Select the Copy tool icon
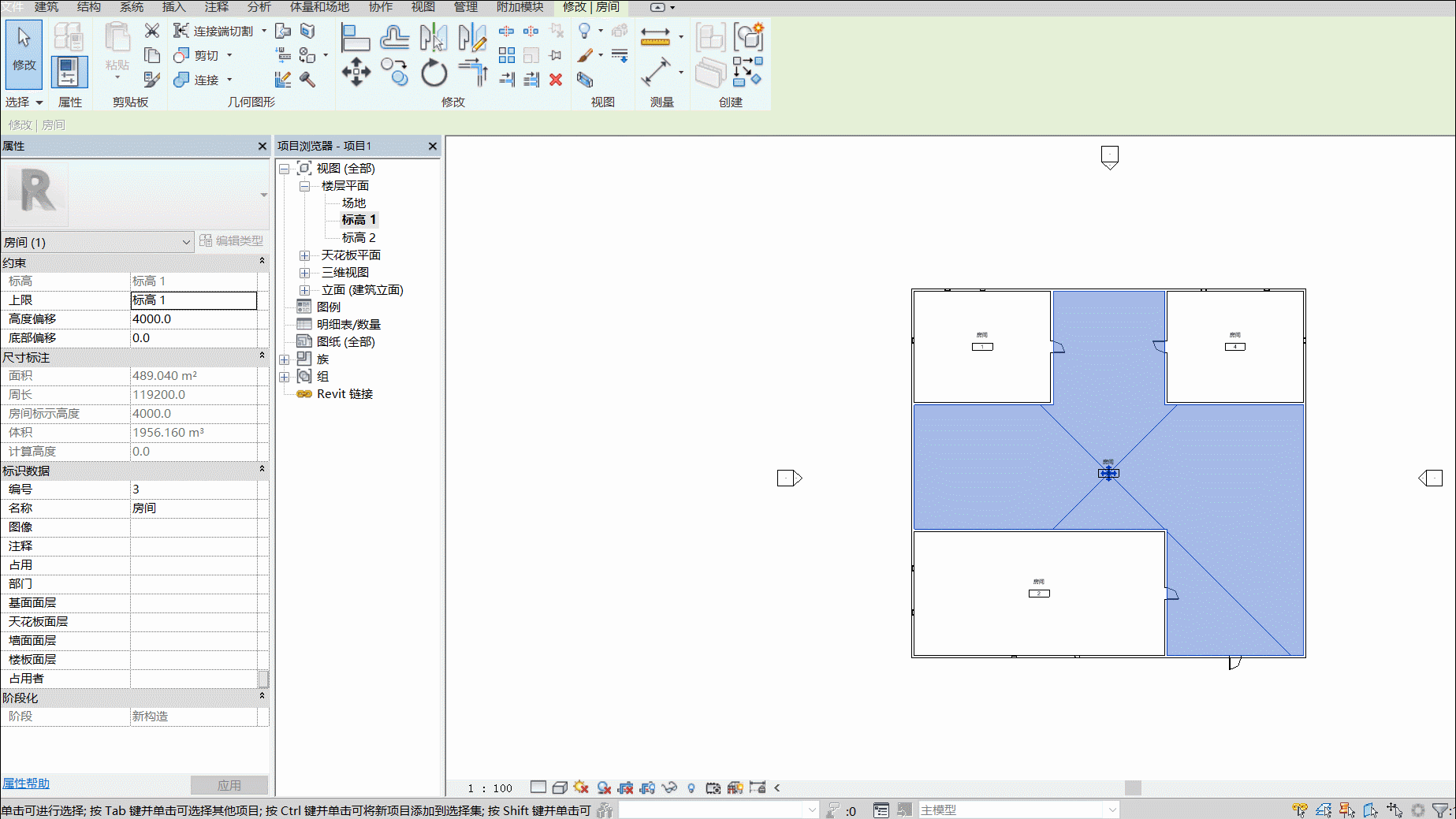The width and height of the screenshot is (1456, 819). (394, 73)
